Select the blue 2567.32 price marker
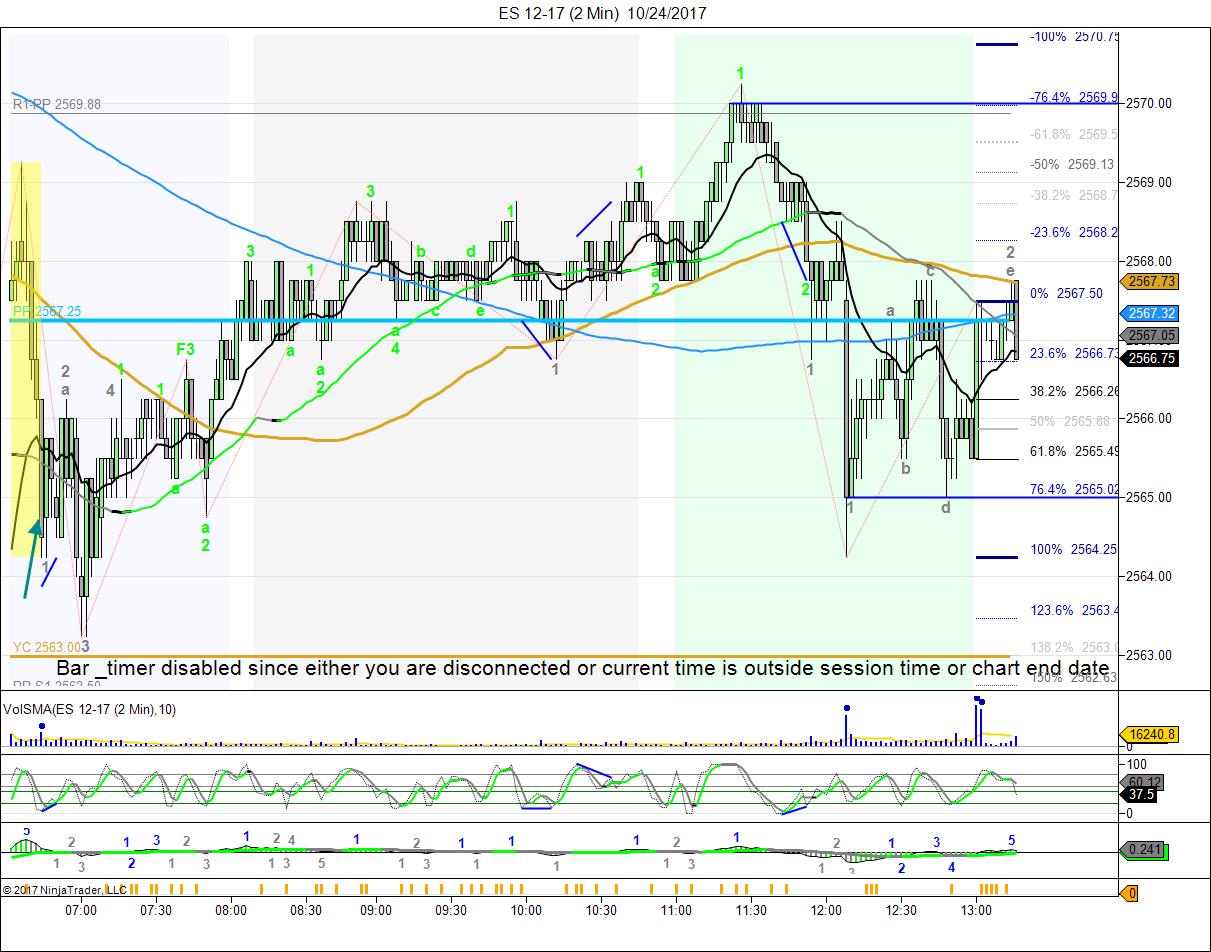This screenshot has width=1211, height=952. pos(1150,313)
